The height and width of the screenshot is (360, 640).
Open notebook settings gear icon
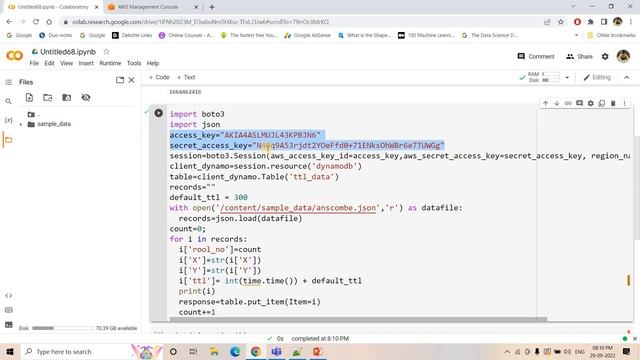click(x=605, y=56)
